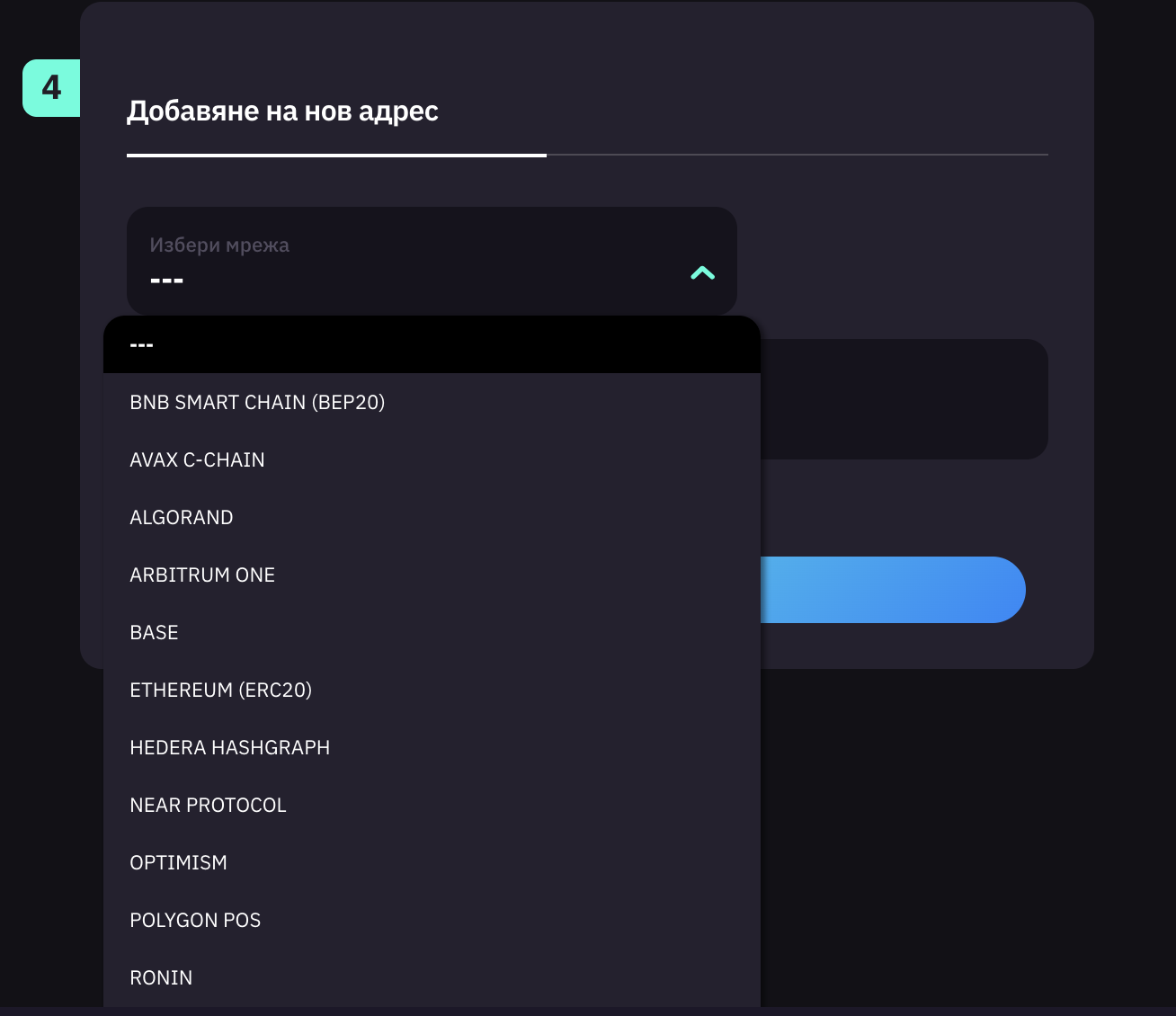Choose ARBITRUM ONE network

pyautogui.click(x=202, y=575)
